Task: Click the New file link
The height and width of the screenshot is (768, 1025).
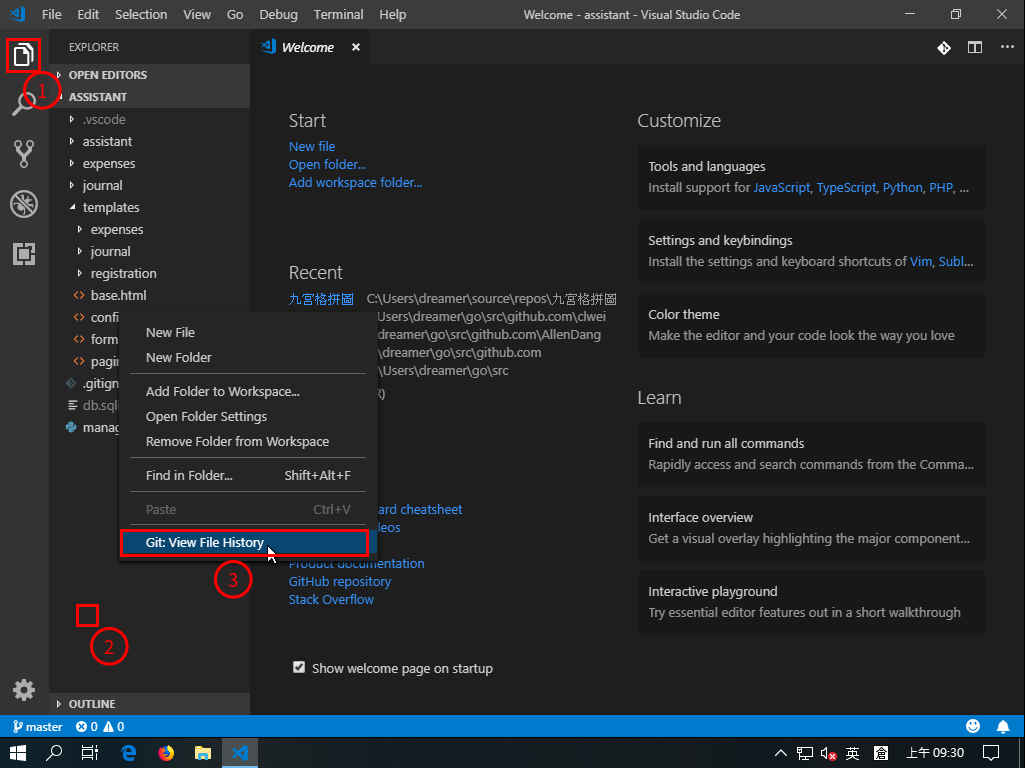Action: [x=312, y=146]
